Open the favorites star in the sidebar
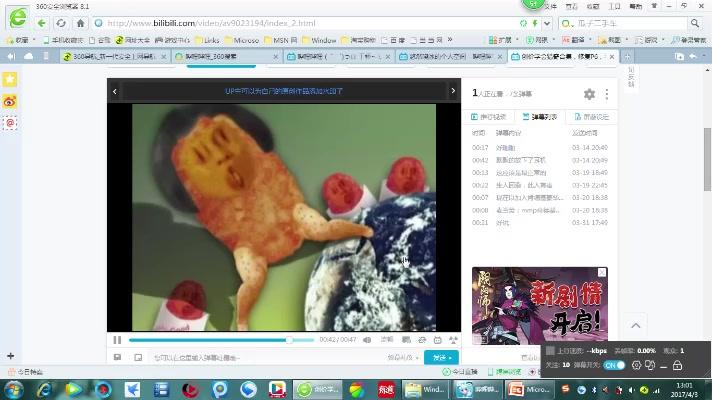 pyautogui.click(x=10, y=79)
